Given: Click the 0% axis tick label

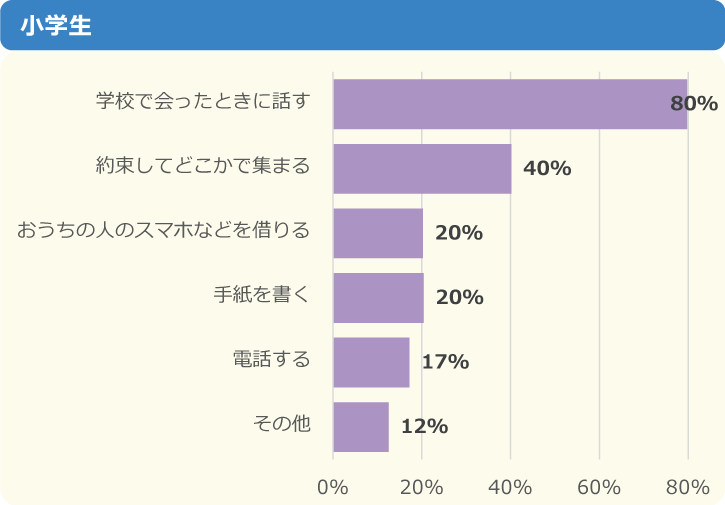Looking at the screenshot, I should click(333, 487).
